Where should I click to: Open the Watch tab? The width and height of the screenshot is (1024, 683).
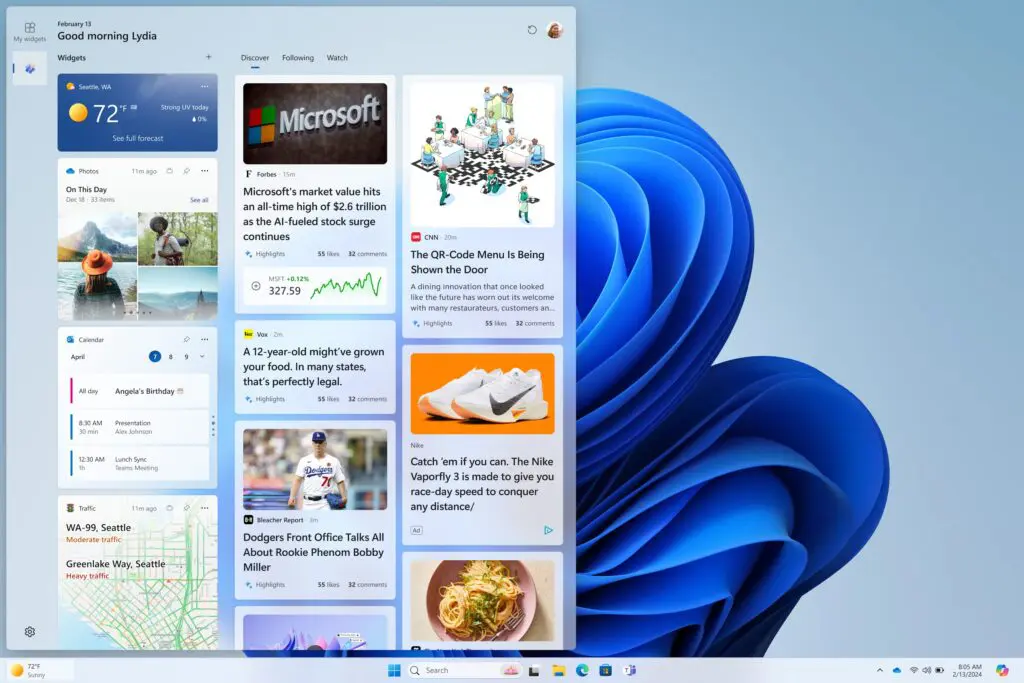337,57
